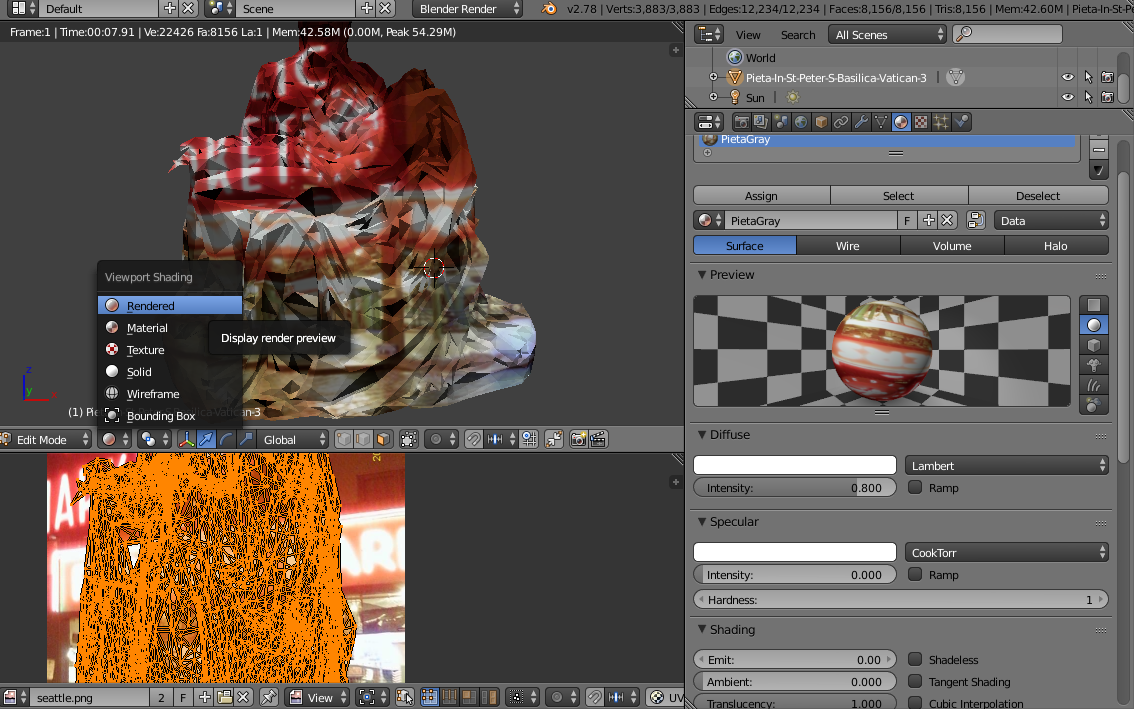Image resolution: width=1134 pixels, height=709 pixels.
Task: Open the Edit Mode selector dropdown
Action: 46,439
